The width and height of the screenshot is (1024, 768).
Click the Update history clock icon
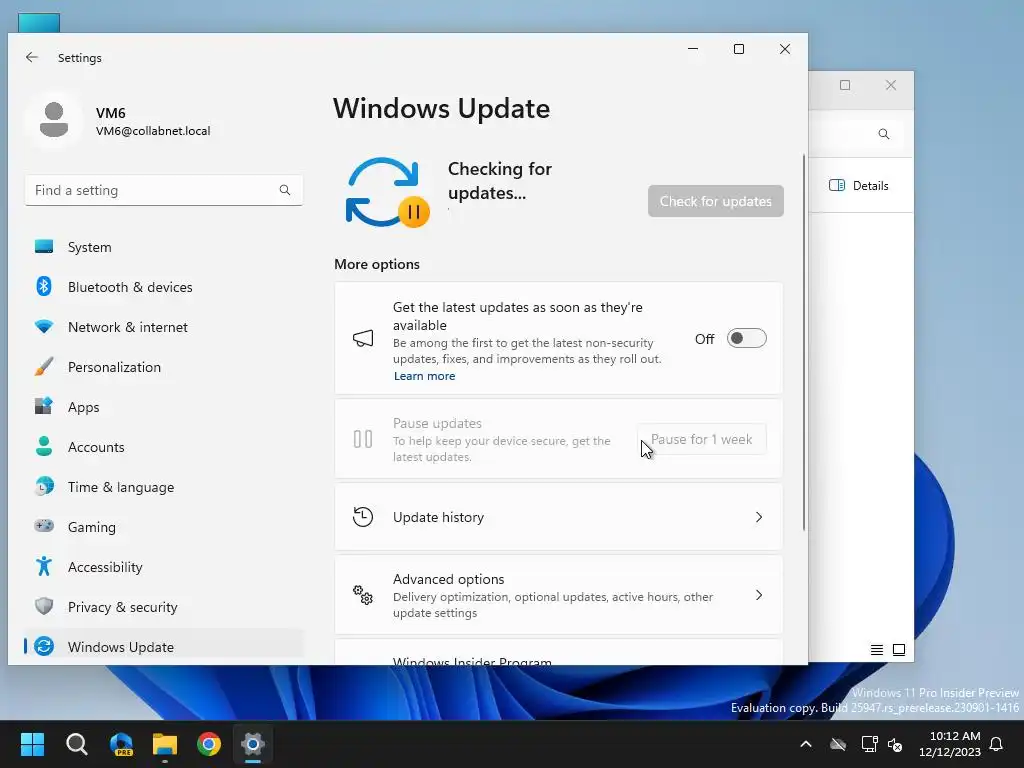pos(362,517)
